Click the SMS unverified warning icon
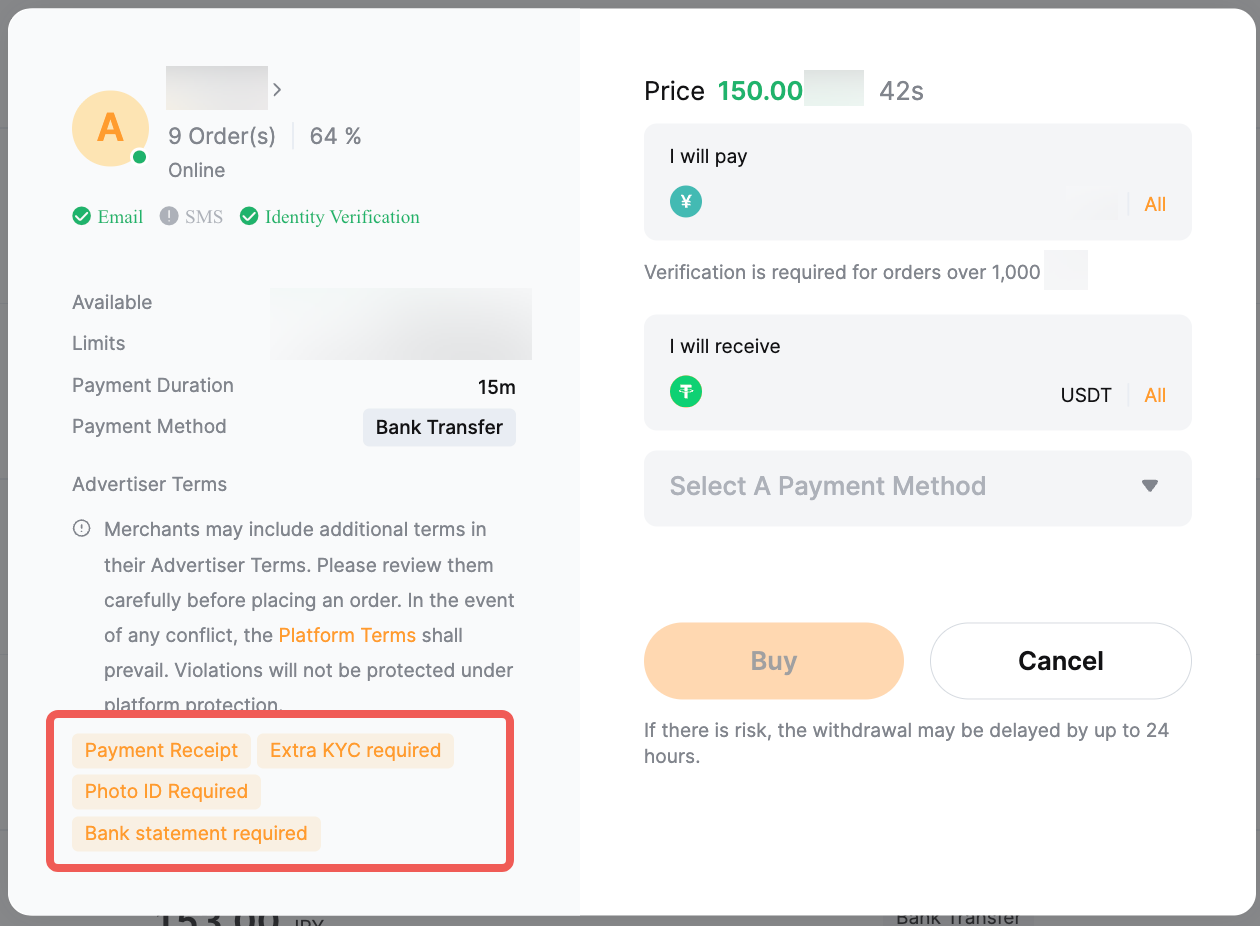The image size is (1260, 926). [169, 217]
